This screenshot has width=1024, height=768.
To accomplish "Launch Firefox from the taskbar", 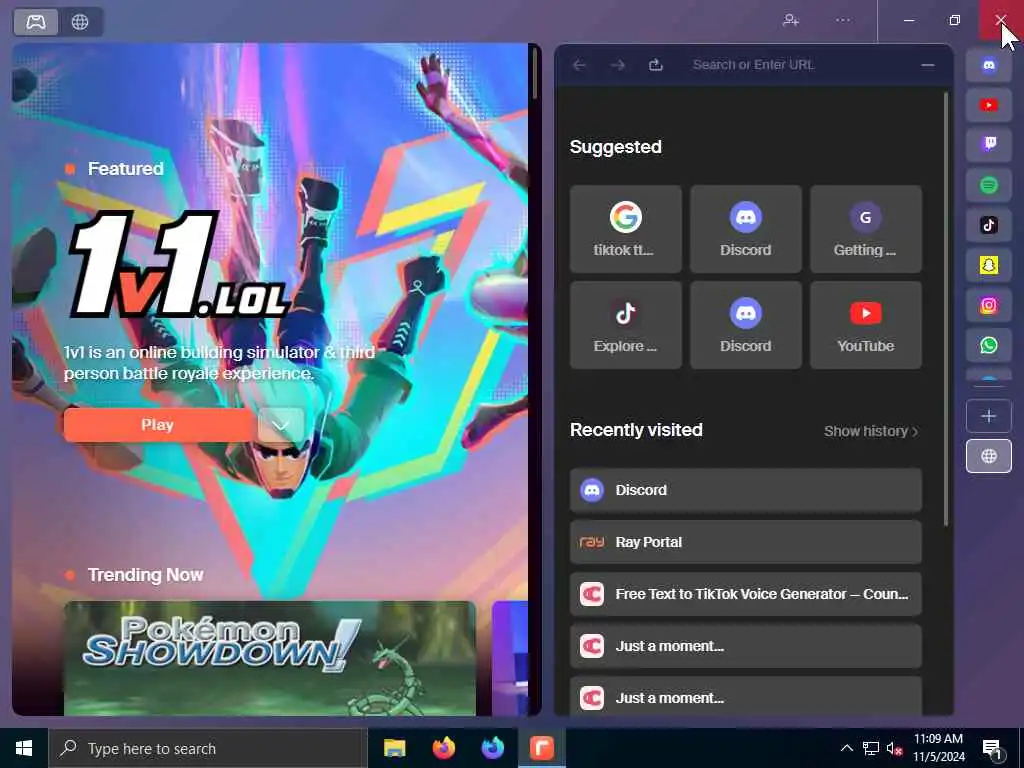I will point(443,748).
